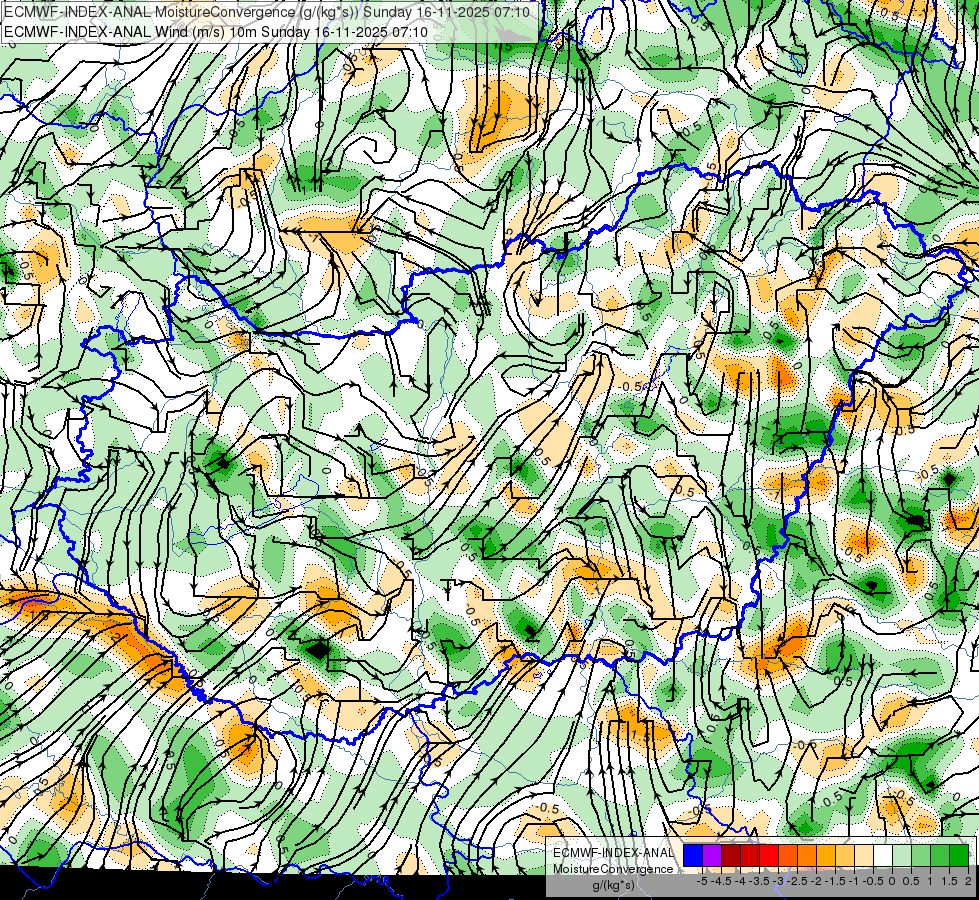
Task: Click the -2.5 tick label on the legend
Action: pyautogui.click(x=797, y=881)
